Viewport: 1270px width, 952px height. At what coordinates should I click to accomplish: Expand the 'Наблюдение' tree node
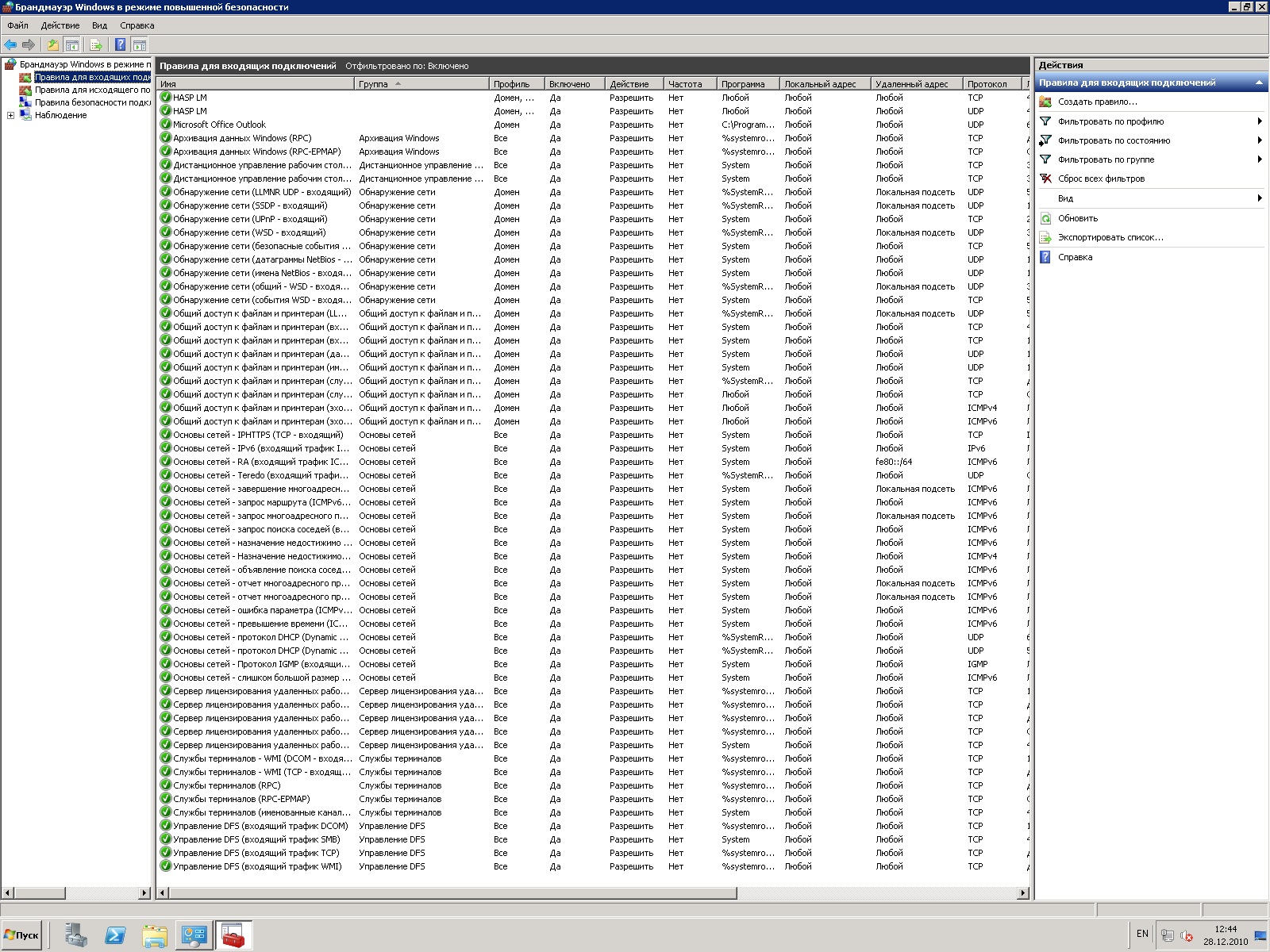(x=11, y=115)
